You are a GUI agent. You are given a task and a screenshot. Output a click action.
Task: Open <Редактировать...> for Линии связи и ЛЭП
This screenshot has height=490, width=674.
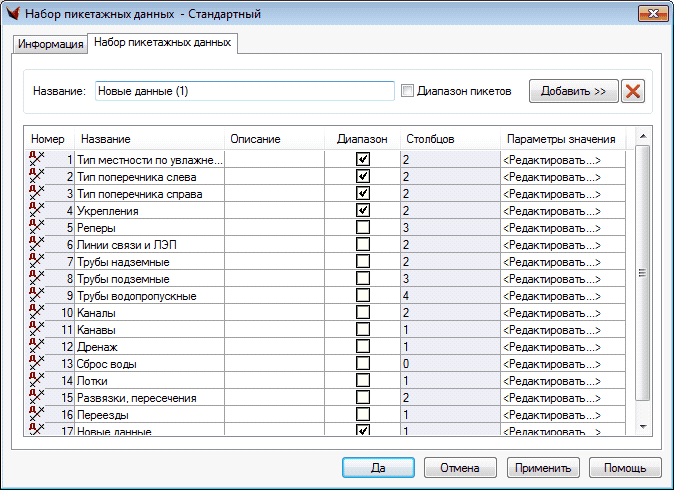[x=552, y=244]
